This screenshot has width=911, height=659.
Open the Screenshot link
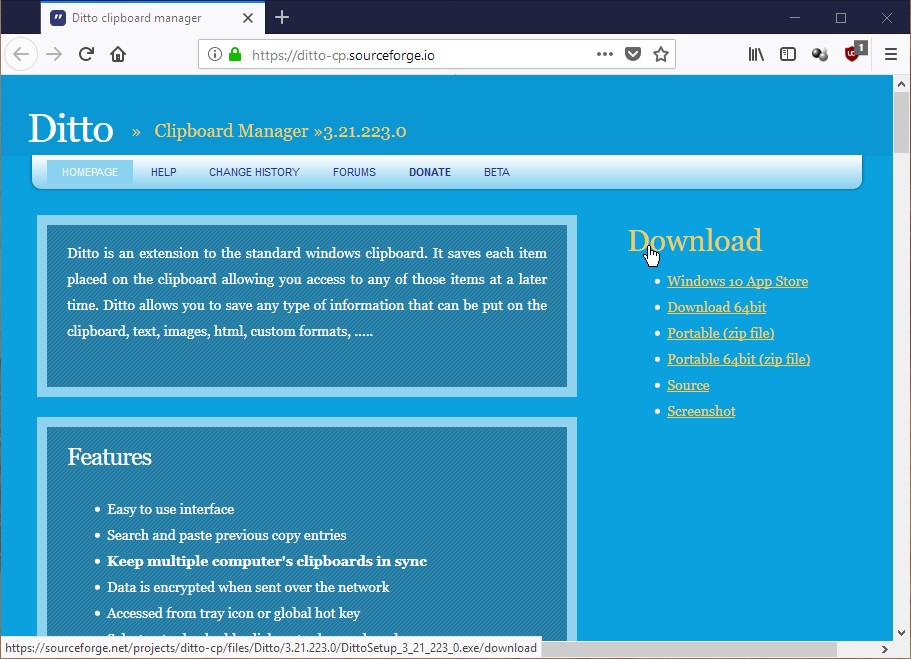701,411
